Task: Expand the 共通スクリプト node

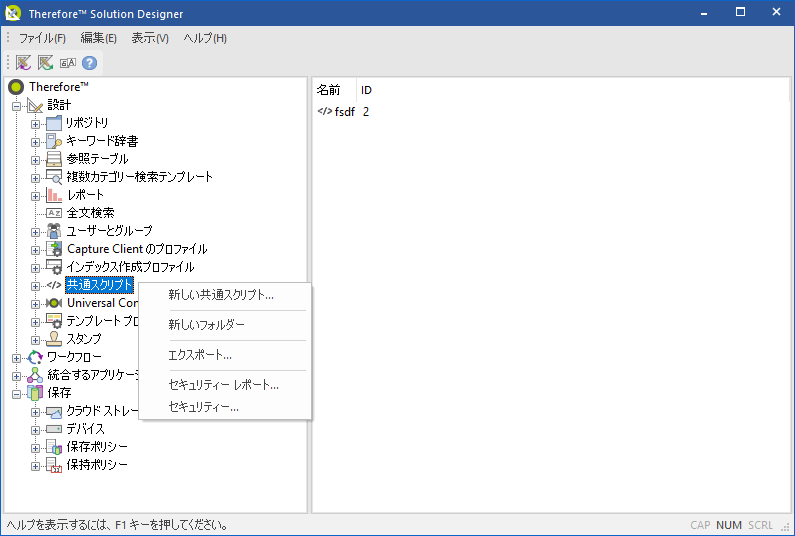Action: click(35, 286)
